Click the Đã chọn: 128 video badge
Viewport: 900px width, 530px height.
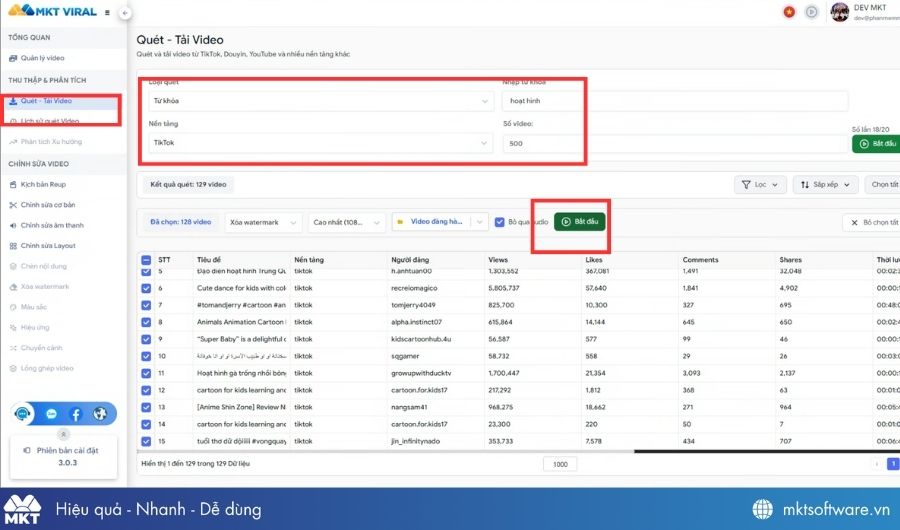(181, 222)
